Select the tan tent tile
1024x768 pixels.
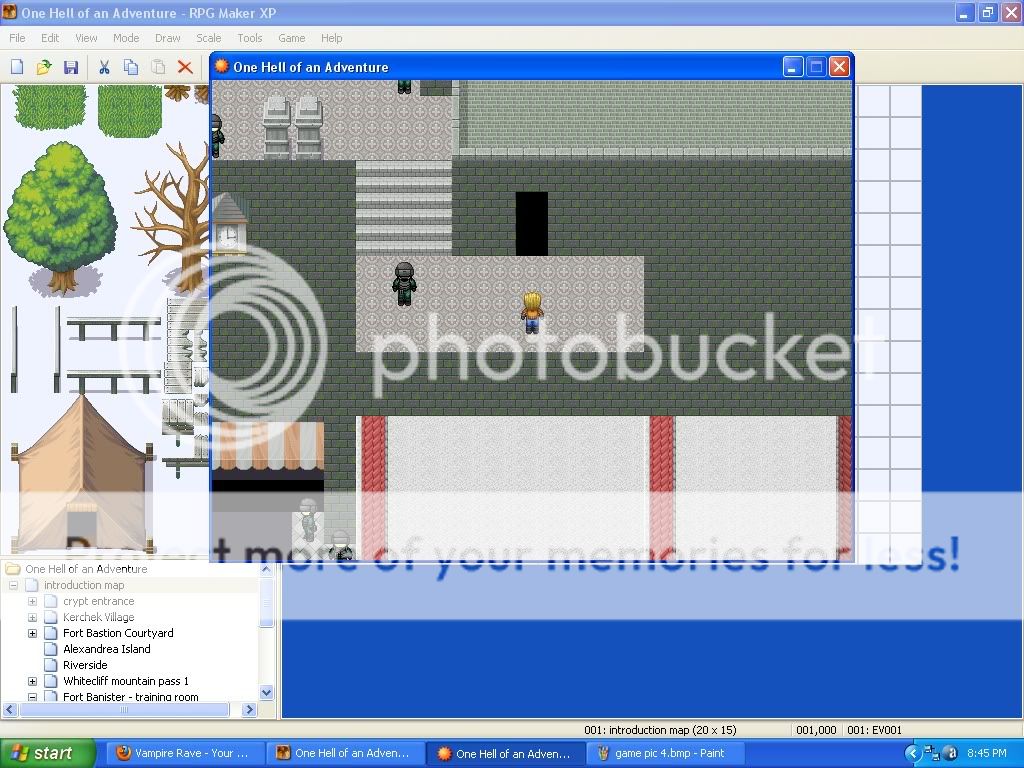[83, 474]
